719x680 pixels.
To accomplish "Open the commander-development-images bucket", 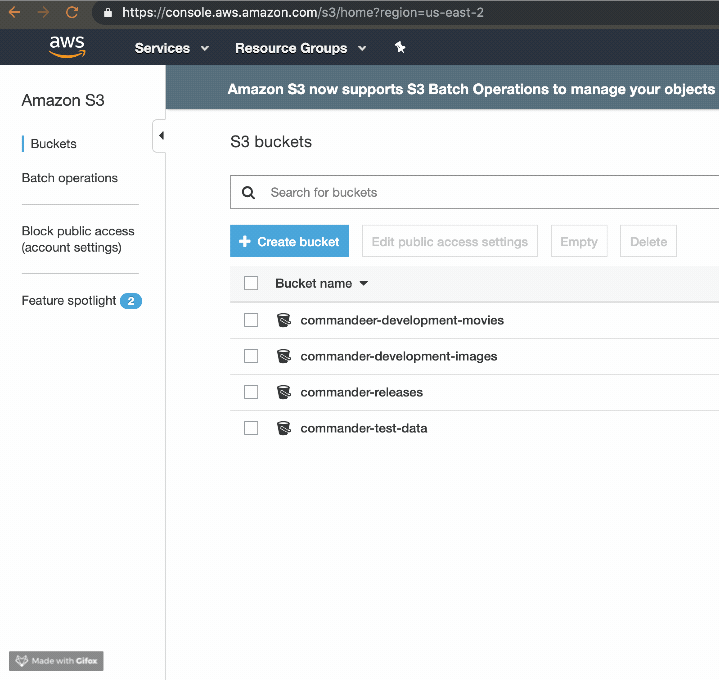I will pos(398,356).
